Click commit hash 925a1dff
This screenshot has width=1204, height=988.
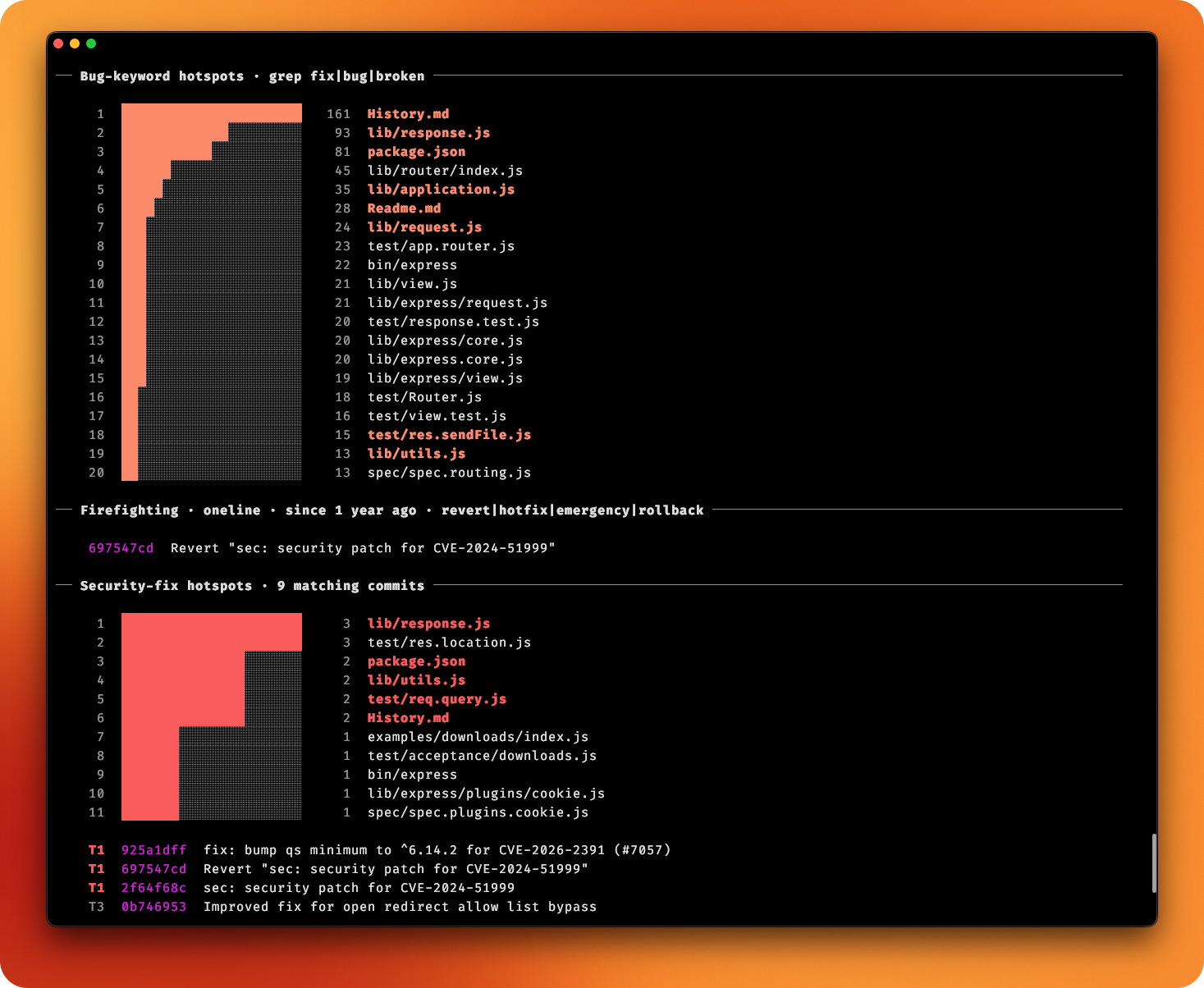[153, 850]
